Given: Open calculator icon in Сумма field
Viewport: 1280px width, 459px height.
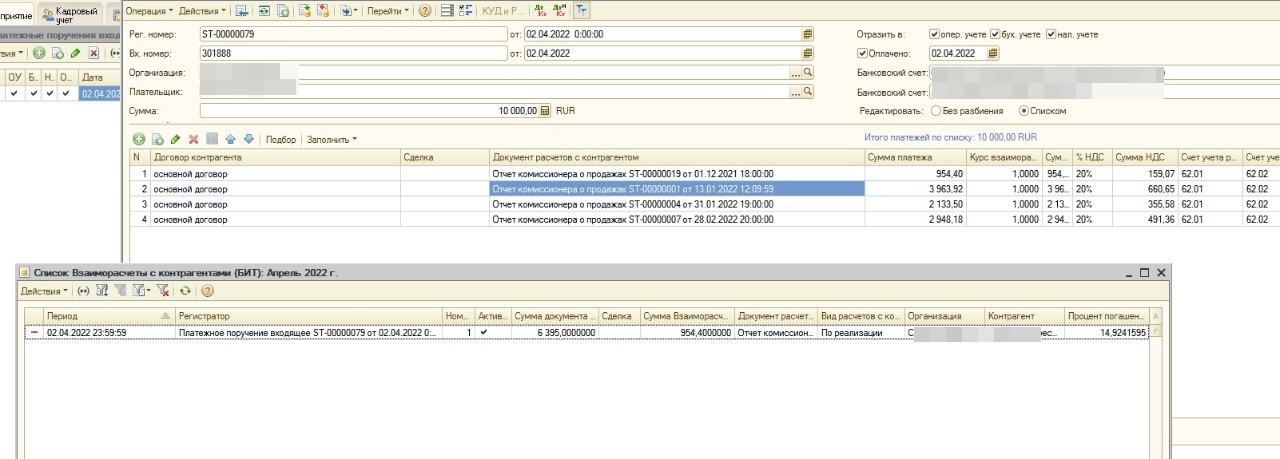Looking at the screenshot, I should click(545, 111).
